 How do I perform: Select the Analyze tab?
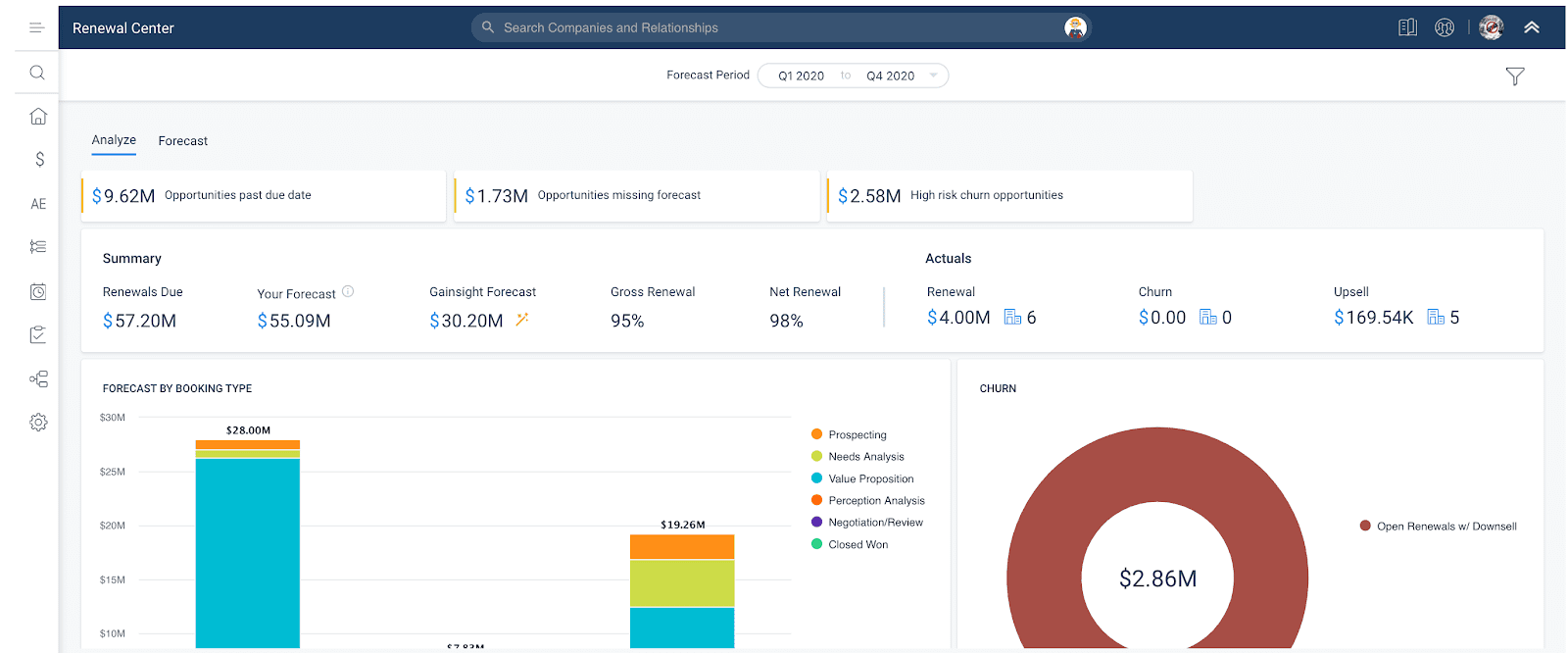click(114, 140)
